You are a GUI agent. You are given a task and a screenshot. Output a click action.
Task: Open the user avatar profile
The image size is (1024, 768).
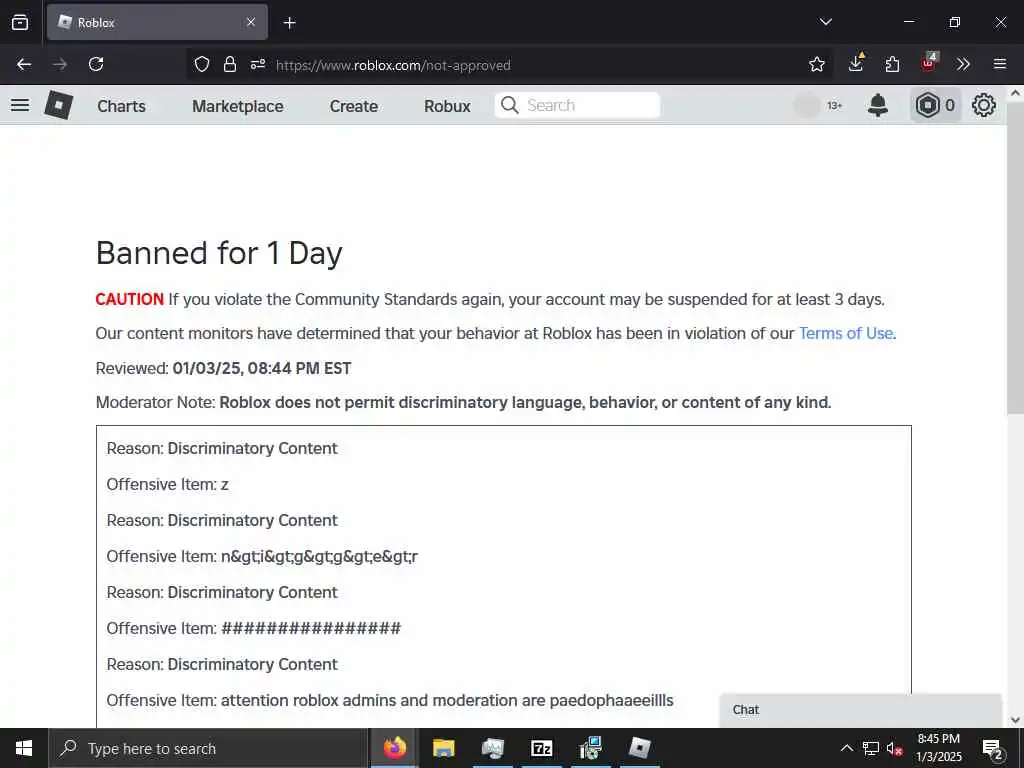pyautogui.click(x=807, y=105)
